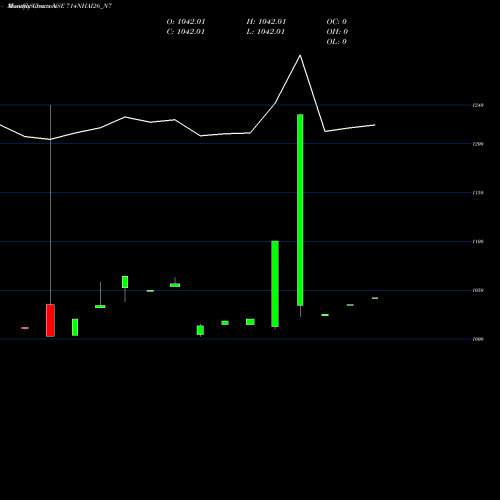Click the 1059 price axis label
The width and height of the screenshot is (500, 500).
coord(478,290)
